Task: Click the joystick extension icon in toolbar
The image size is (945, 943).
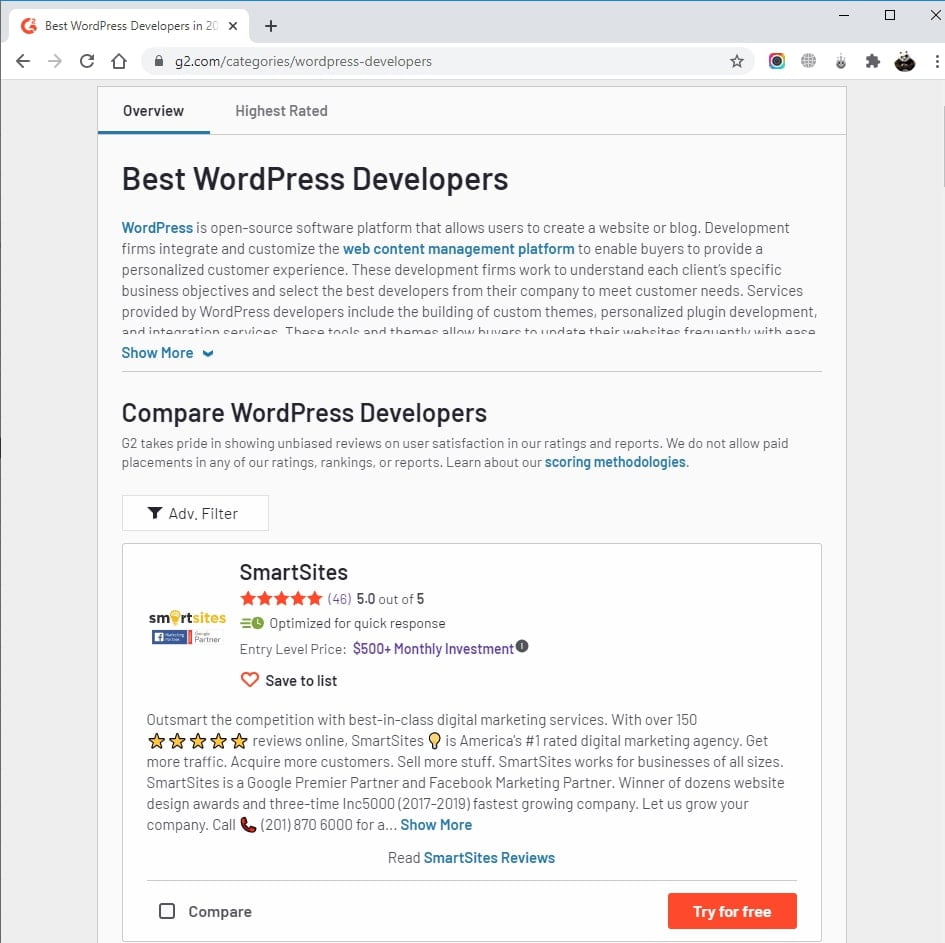Action: point(841,61)
